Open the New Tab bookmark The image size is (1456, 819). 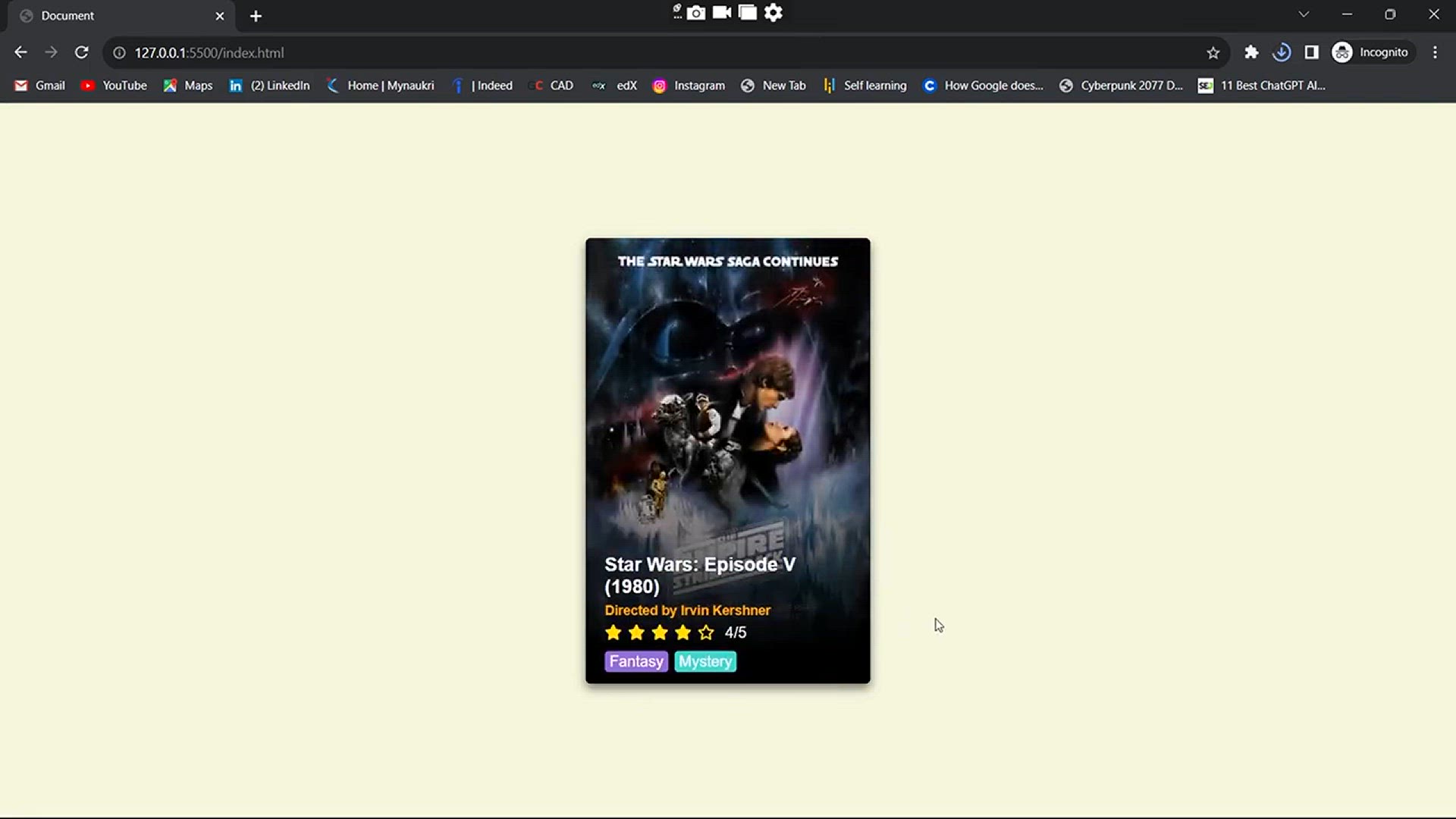[x=773, y=86]
